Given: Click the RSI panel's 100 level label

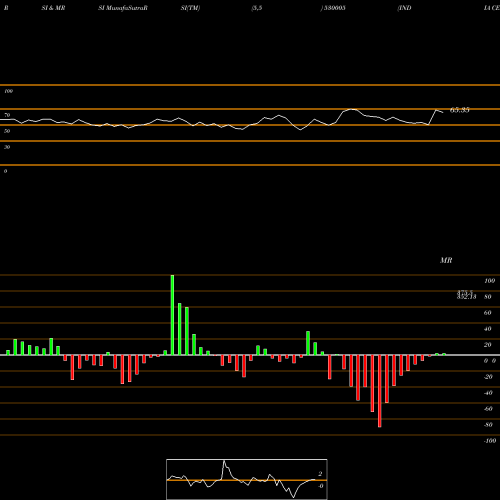Looking at the screenshot, I should (8, 91).
